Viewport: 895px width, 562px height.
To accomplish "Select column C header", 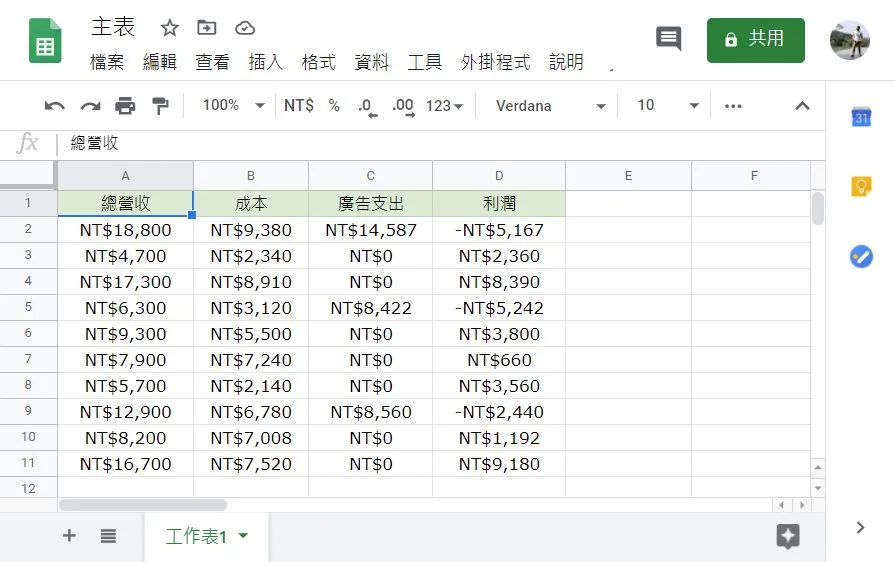I will [370, 176].
